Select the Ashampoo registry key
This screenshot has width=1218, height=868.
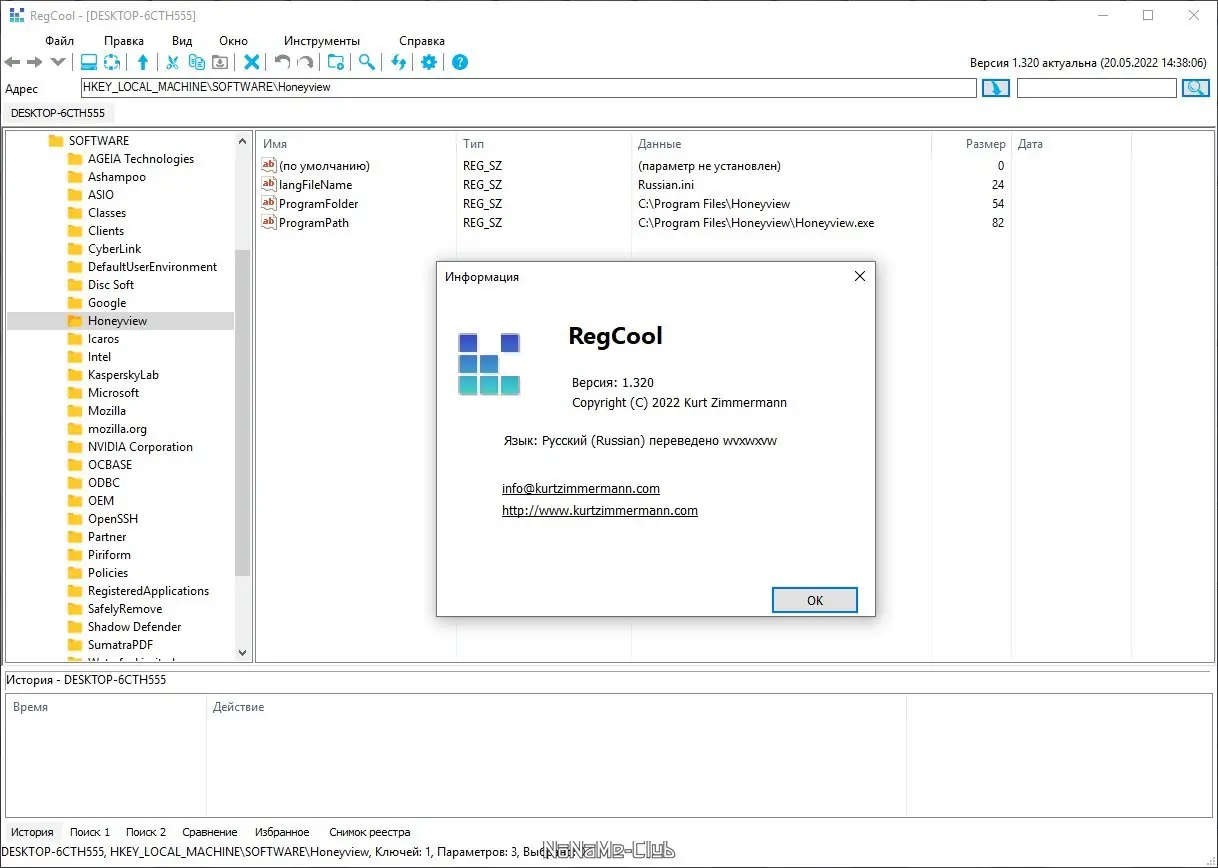click(x=116, y=177)
